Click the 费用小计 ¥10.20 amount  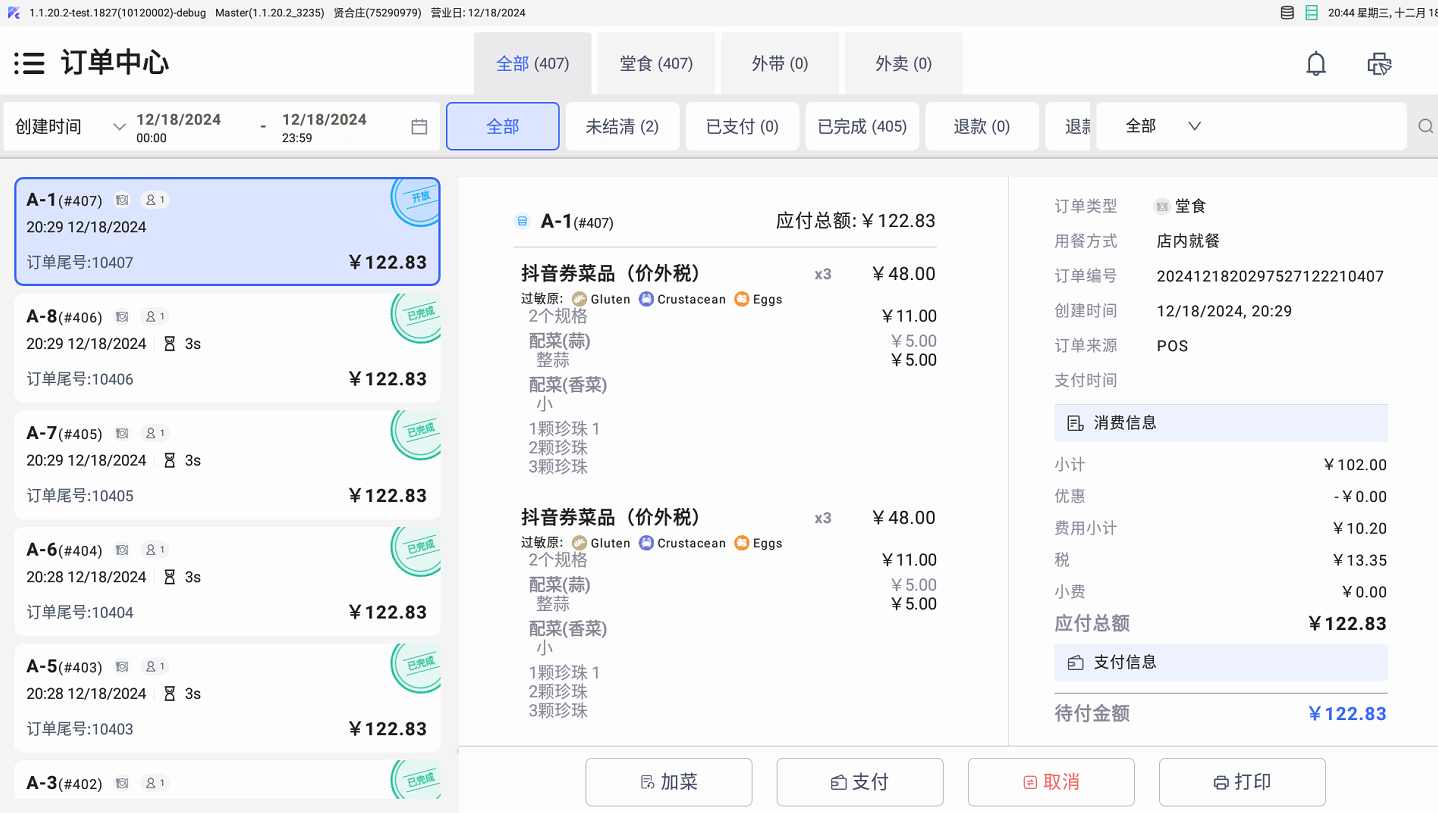(x=1359, y=528)
